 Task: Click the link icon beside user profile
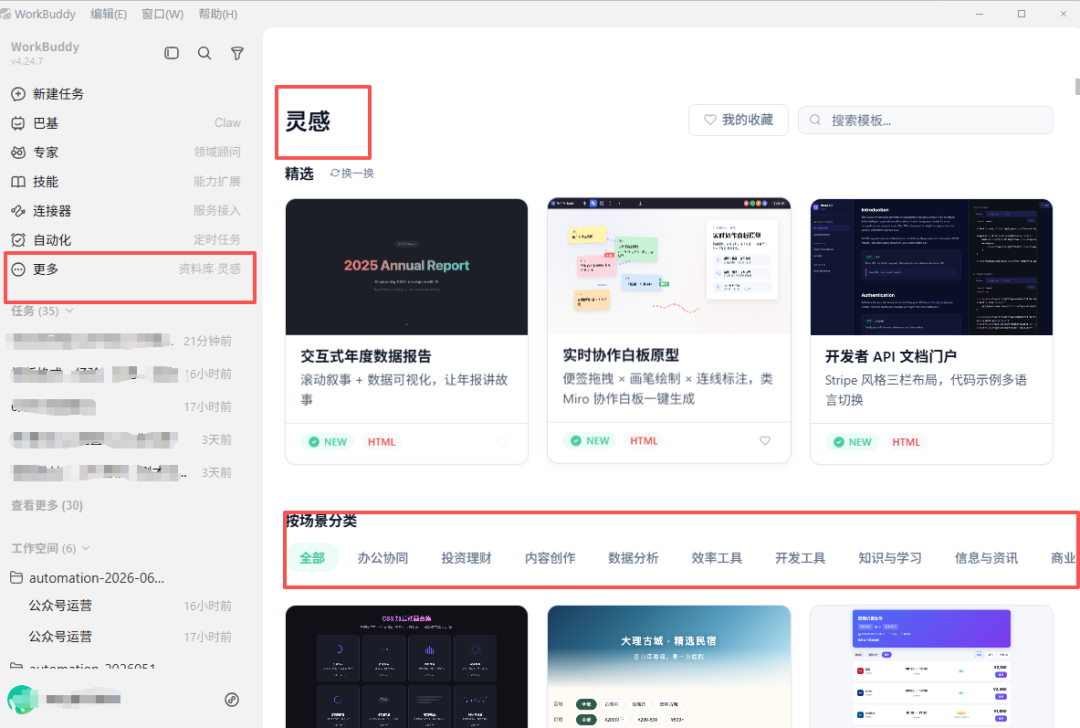(x=232, y=700)
